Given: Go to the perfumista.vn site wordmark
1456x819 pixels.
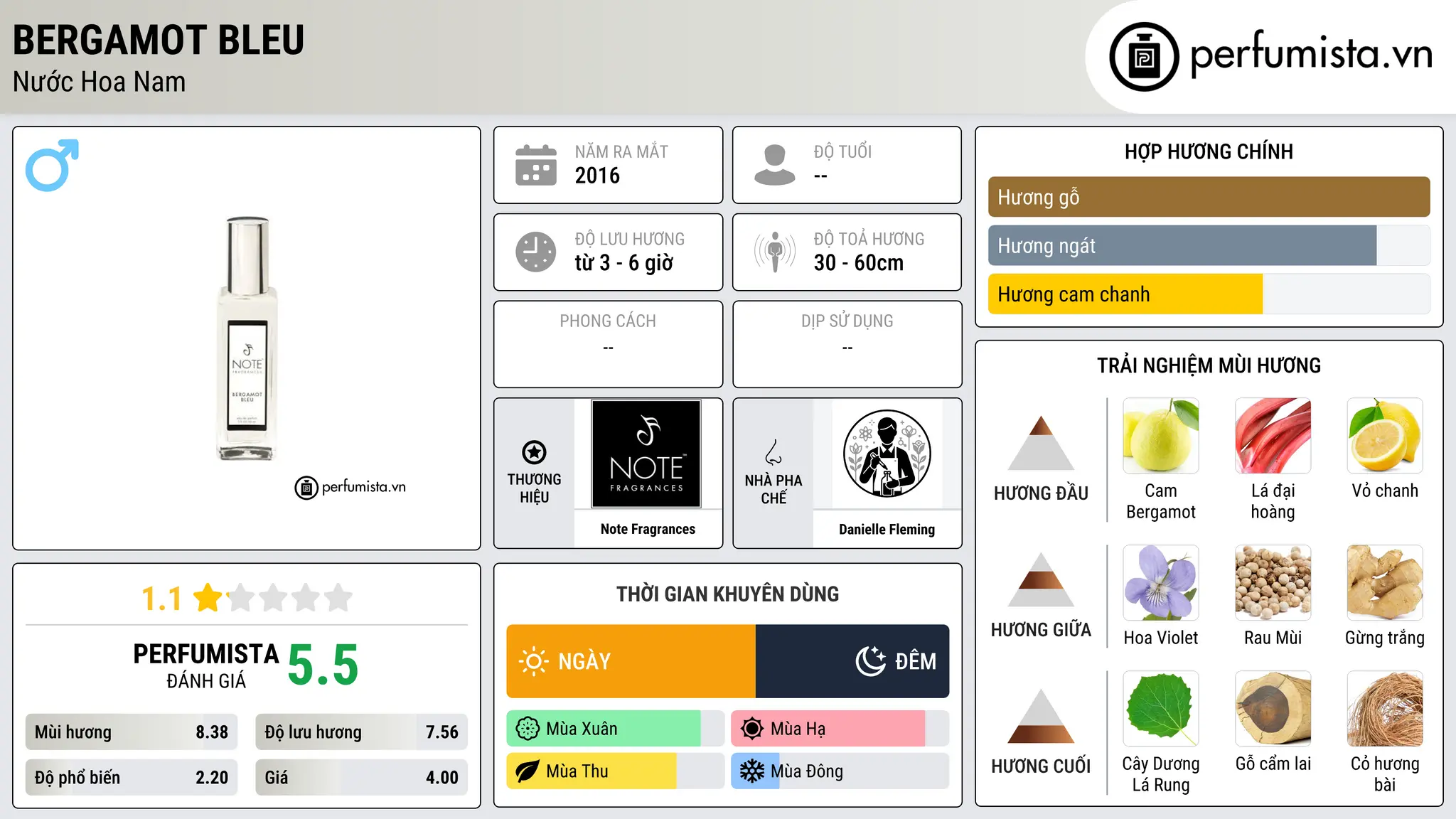Looking at the screenshot, I should [x=1311, y=54].
